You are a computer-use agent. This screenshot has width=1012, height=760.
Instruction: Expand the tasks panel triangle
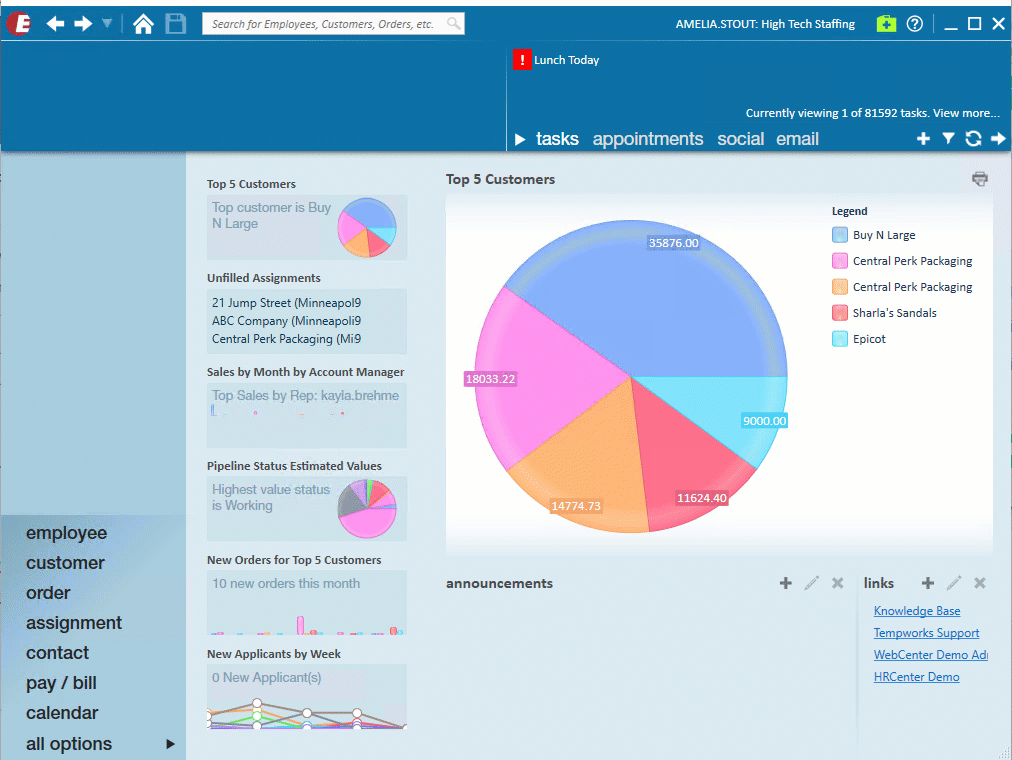(x=520, y=139)
